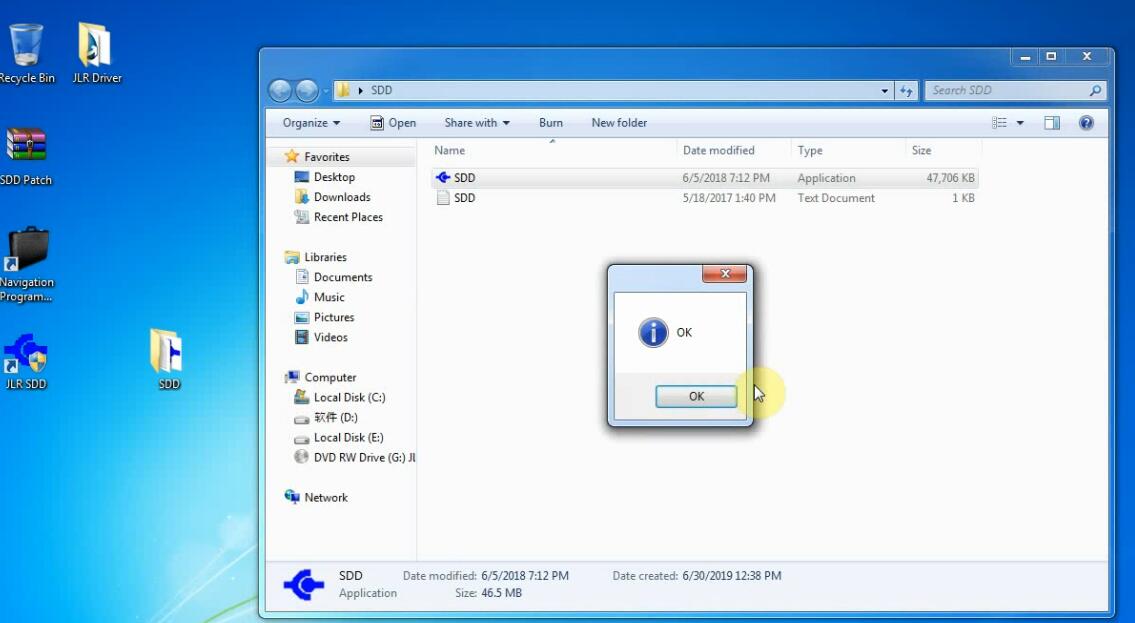Expand the address bar breadcrumb arrow before SDD
The image size is (1135, 623).
360,90
